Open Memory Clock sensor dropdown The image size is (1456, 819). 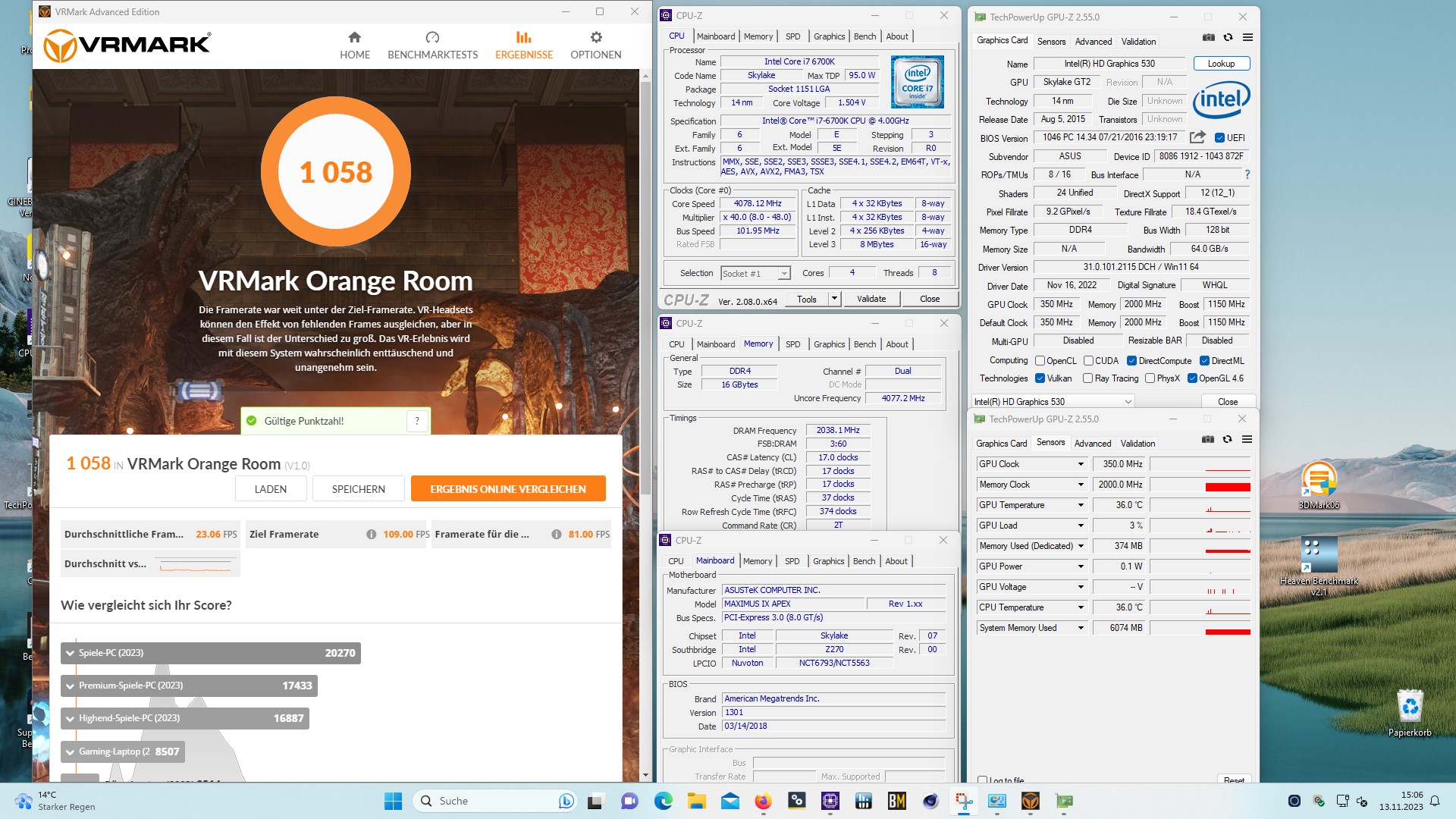point(1081,485)
